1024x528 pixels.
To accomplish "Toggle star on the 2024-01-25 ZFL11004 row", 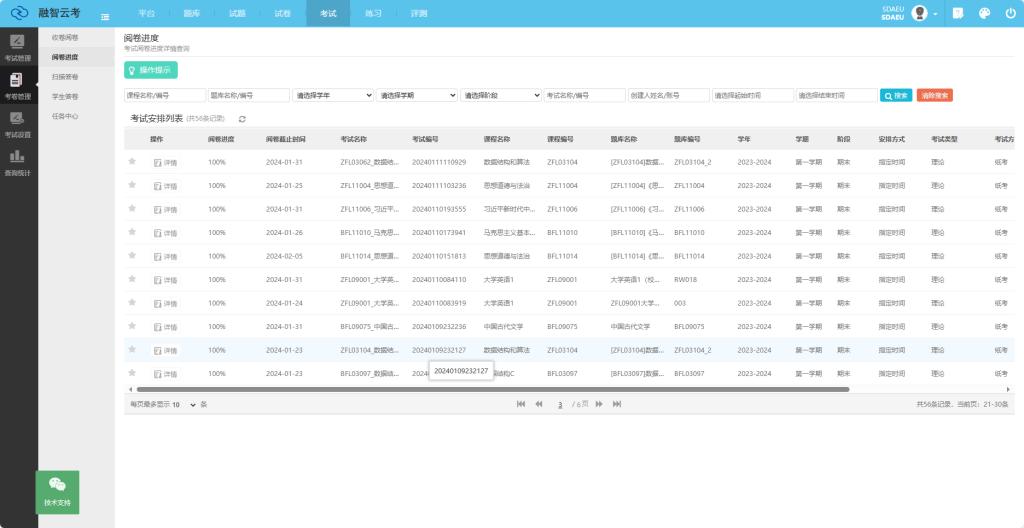I will 132,185.
